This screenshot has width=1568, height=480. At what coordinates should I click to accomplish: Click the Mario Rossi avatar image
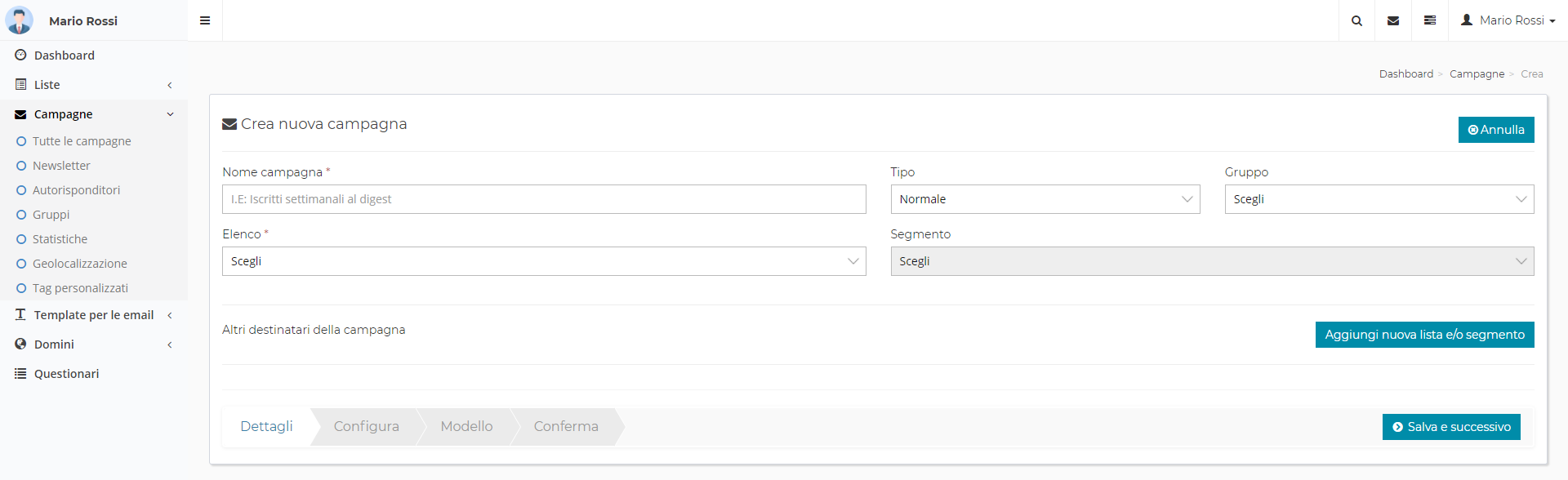click(19, 20)
